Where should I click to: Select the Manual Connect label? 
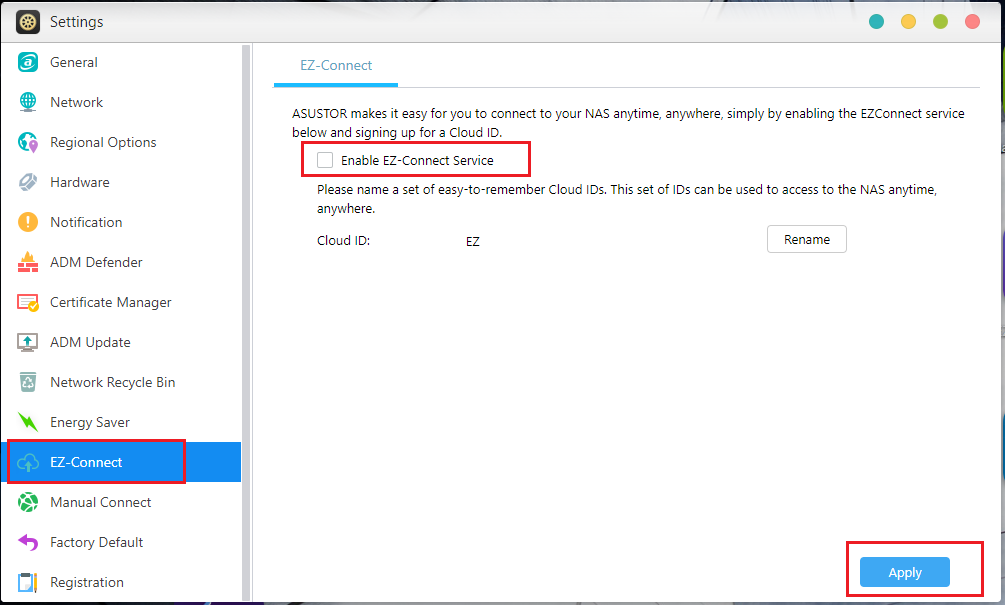(101, 502)
